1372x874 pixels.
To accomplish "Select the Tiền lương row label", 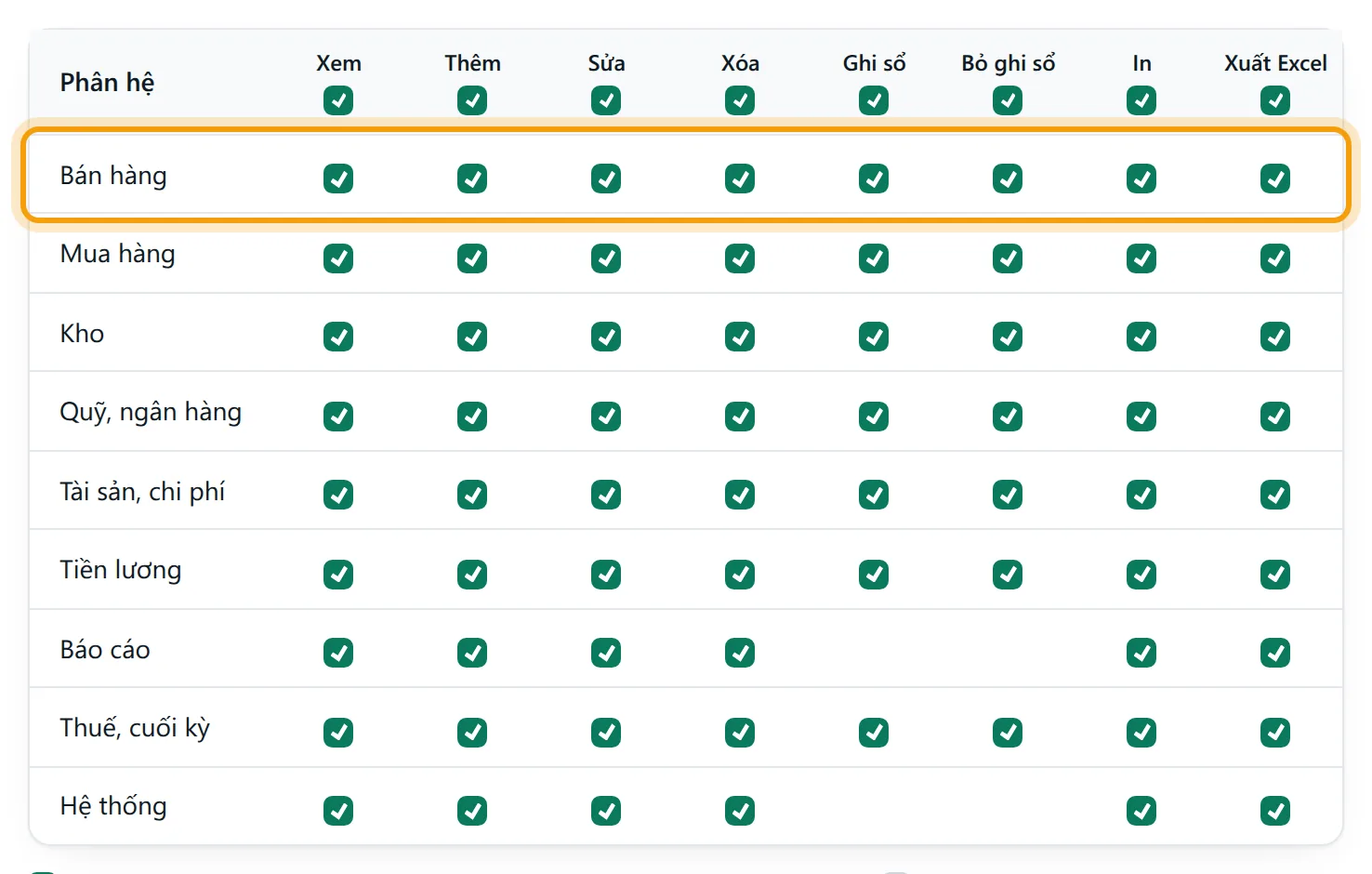I will coord(121,570).
